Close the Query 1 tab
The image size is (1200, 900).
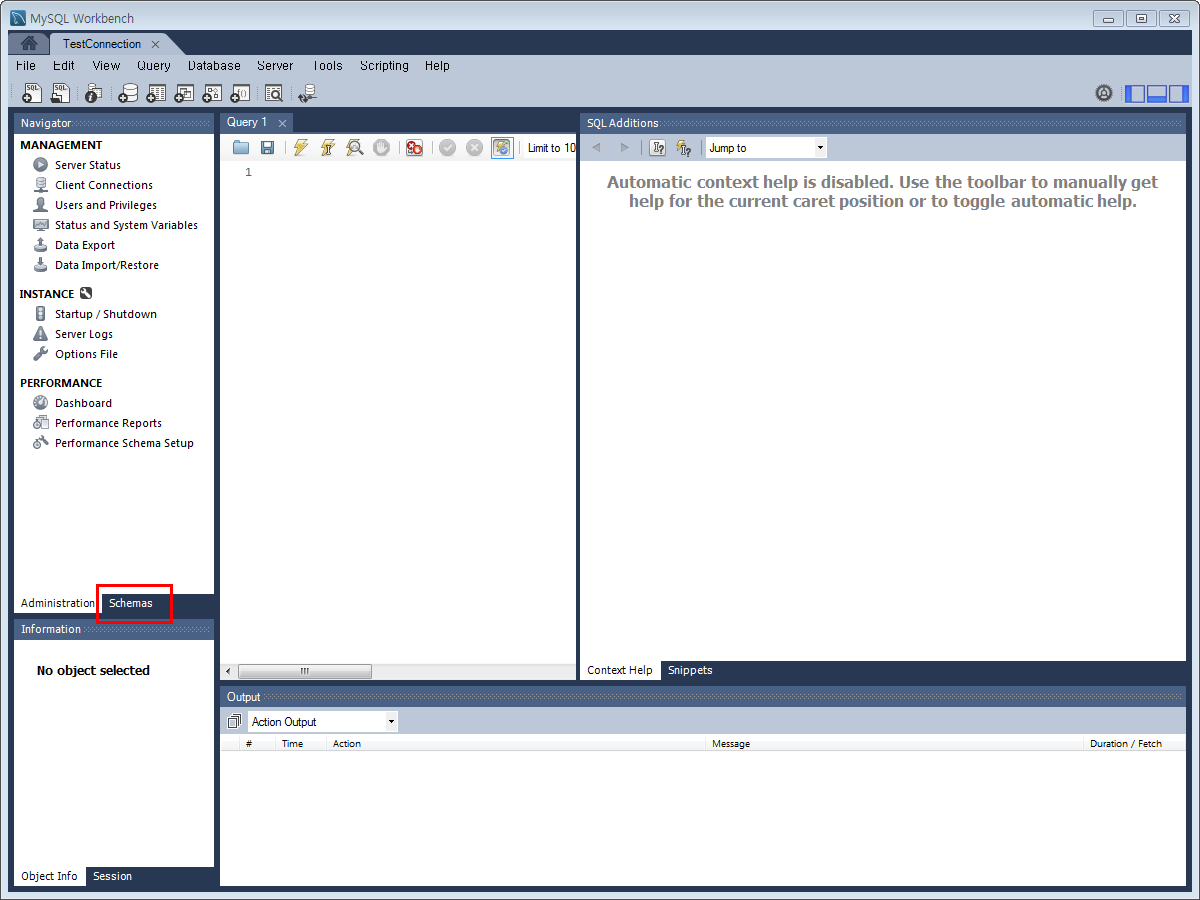pos(282,123)
